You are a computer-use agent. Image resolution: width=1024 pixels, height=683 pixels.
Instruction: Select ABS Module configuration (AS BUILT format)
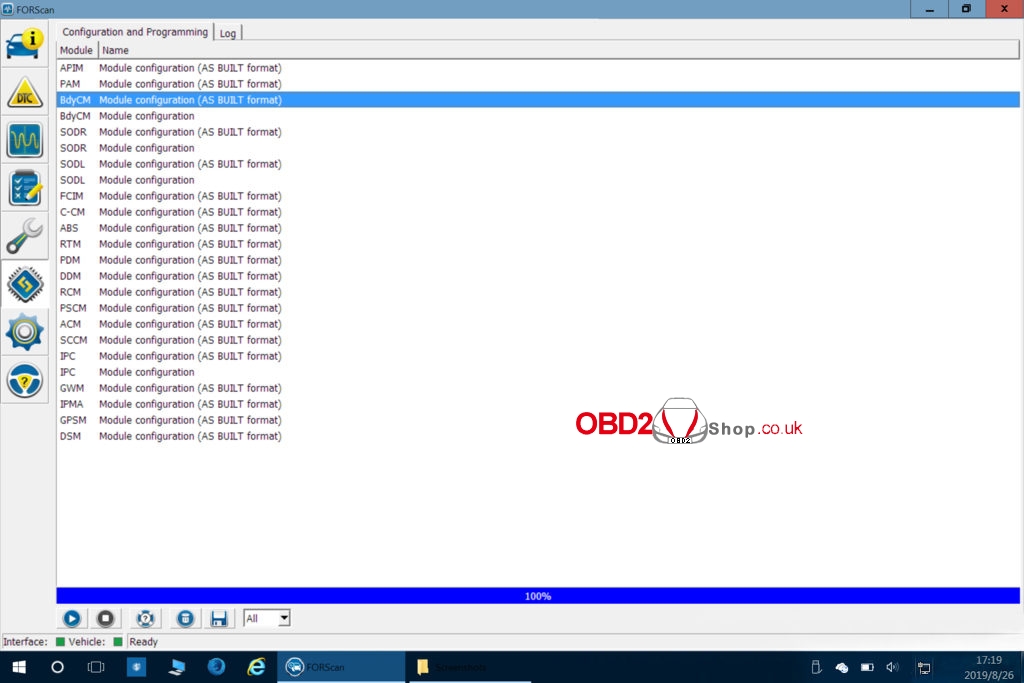tap(190, 228)
